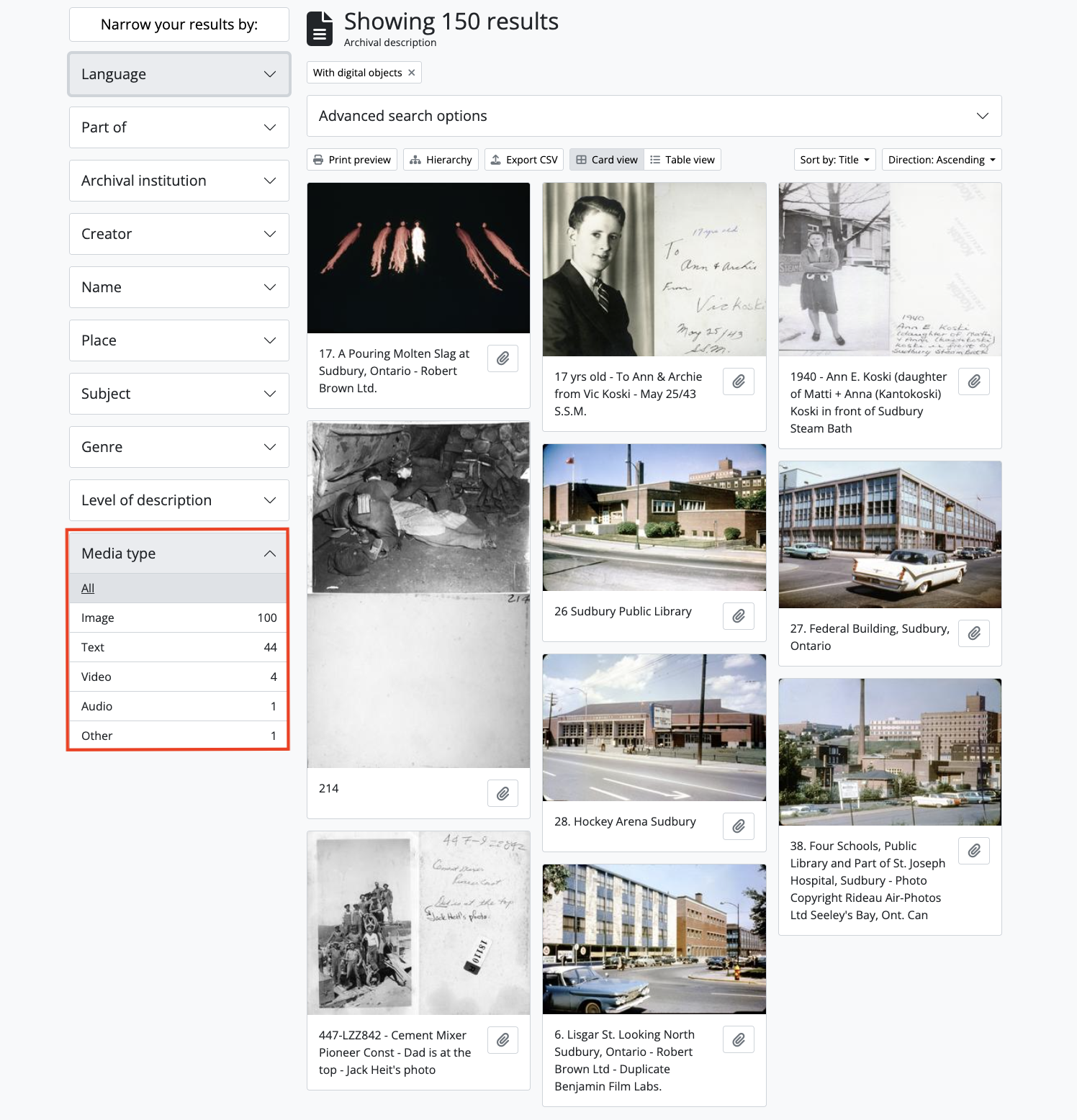Click clipboard icon for Cement Mixer photo
Viewport: 1077px width, 1120px height.
click(x=503, y=1040)
